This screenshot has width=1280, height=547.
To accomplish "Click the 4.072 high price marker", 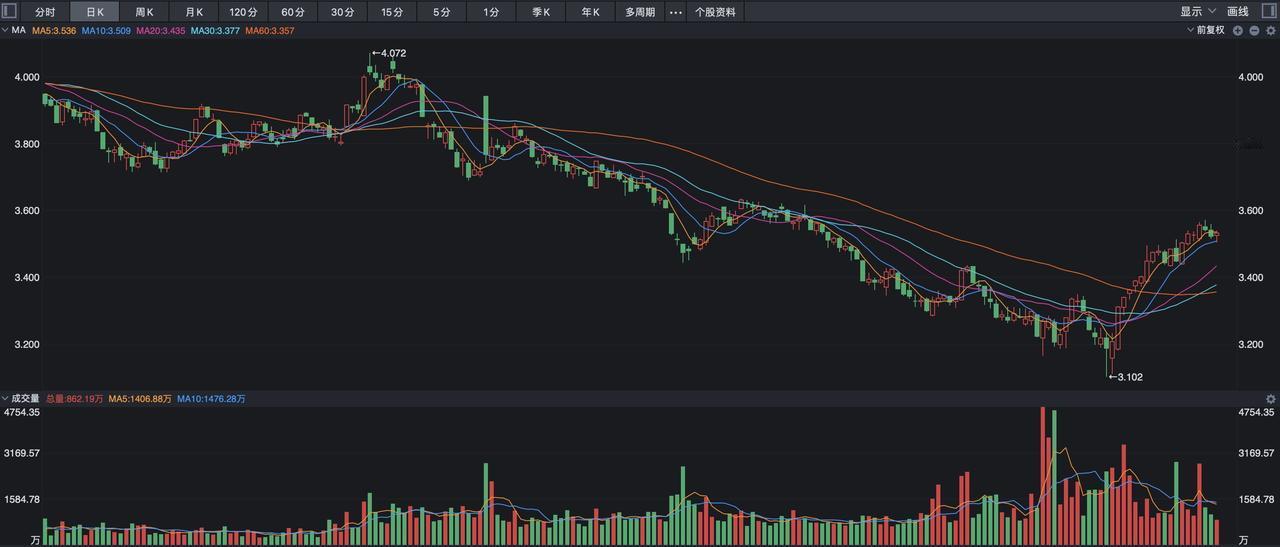I will click(x=389, y=53).
